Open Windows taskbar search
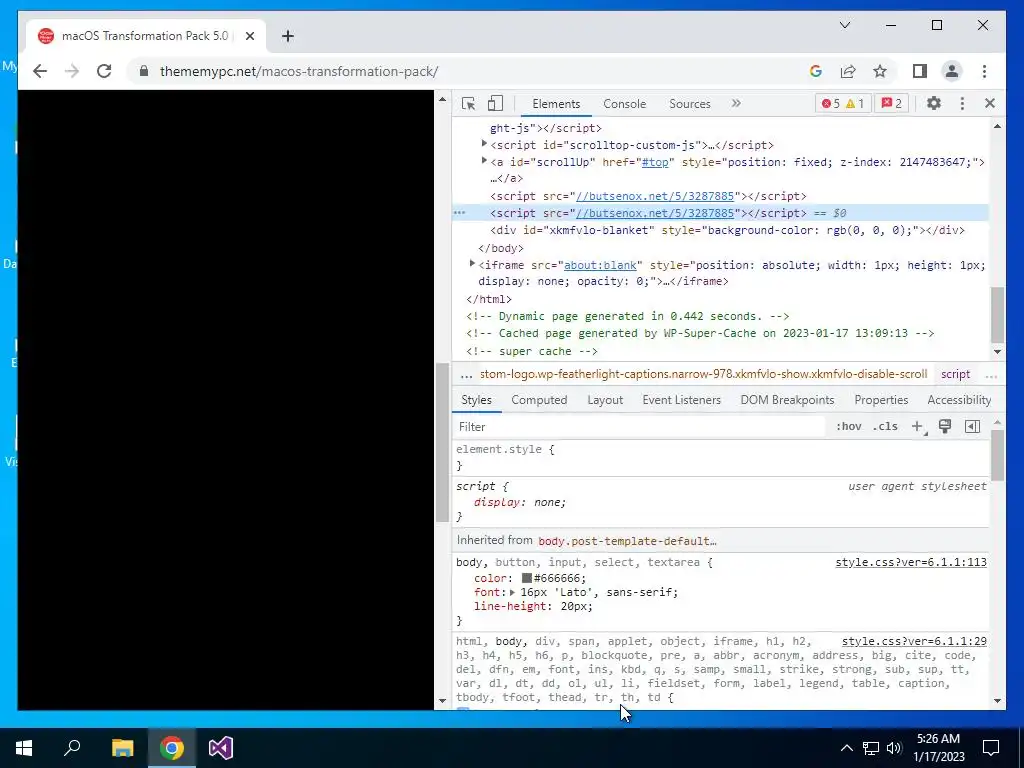1024x768 pixels. (x=72, y=748)
